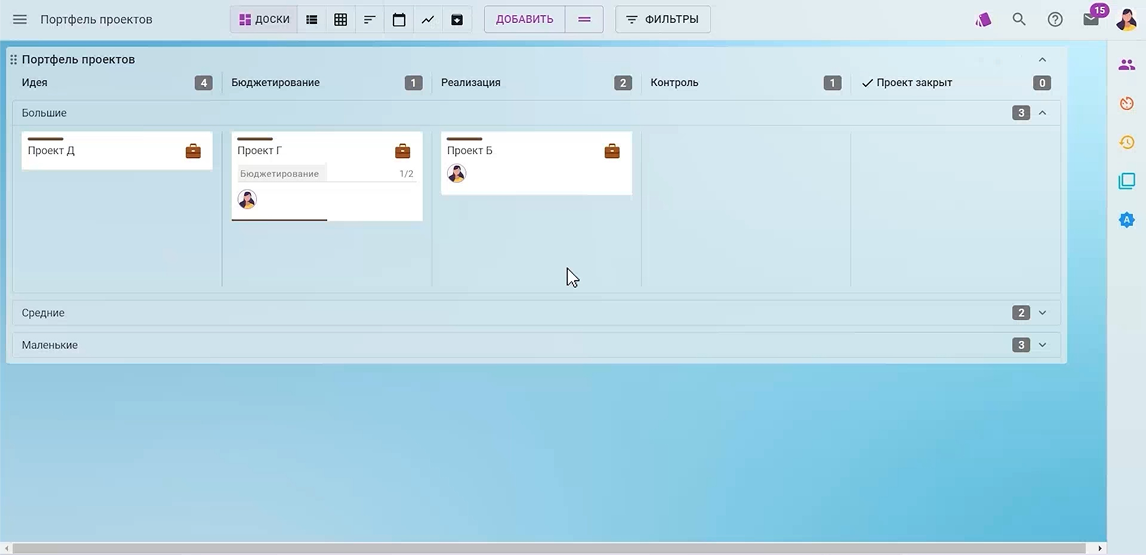Collapse the Большие swimlane
Image resolution: width=1146 pixels, height=555 pixels.
1042,113
